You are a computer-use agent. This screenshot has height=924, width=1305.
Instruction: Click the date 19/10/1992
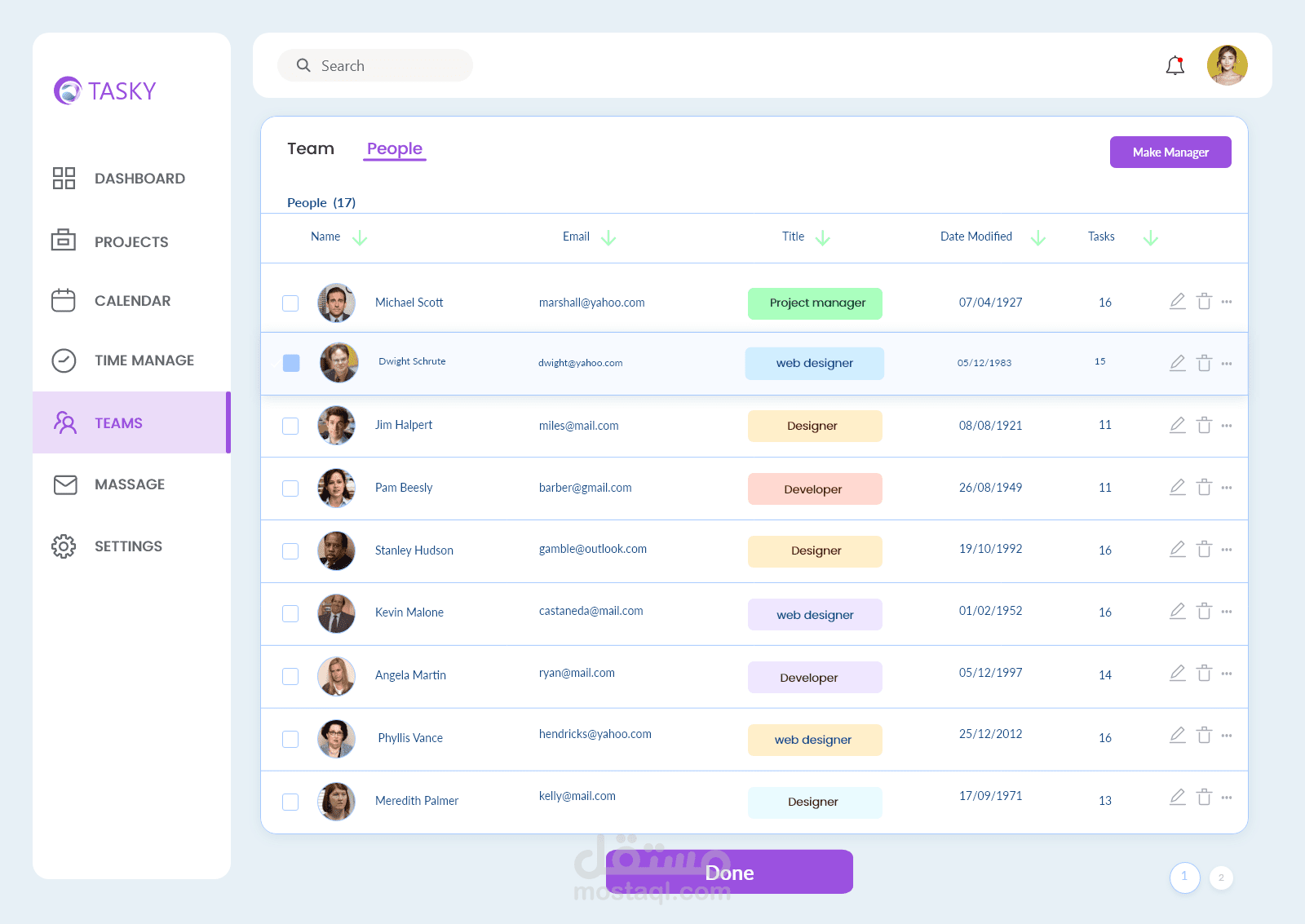point(990,549)
